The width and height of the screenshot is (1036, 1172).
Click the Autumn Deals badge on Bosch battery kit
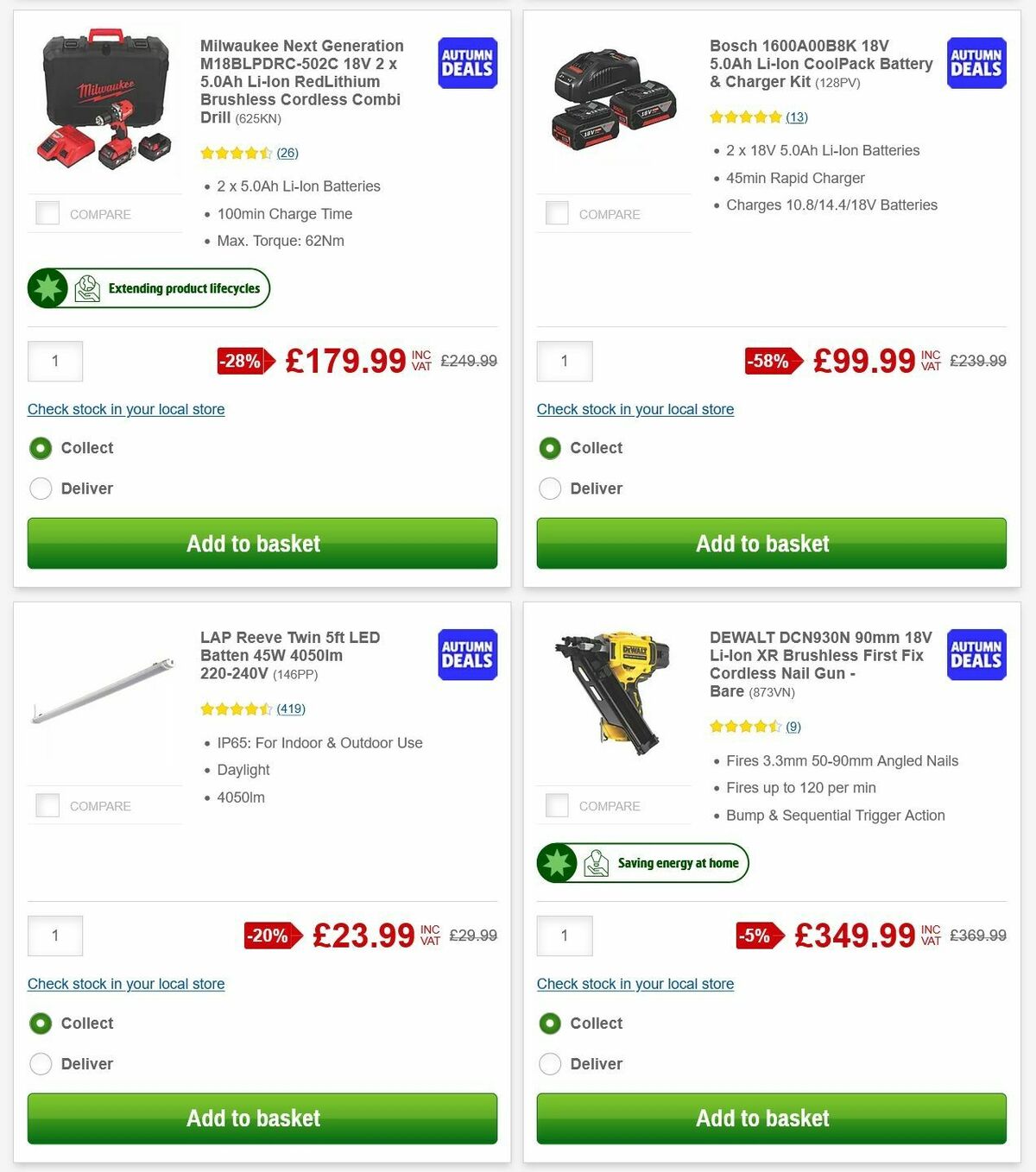click(976, 63)
